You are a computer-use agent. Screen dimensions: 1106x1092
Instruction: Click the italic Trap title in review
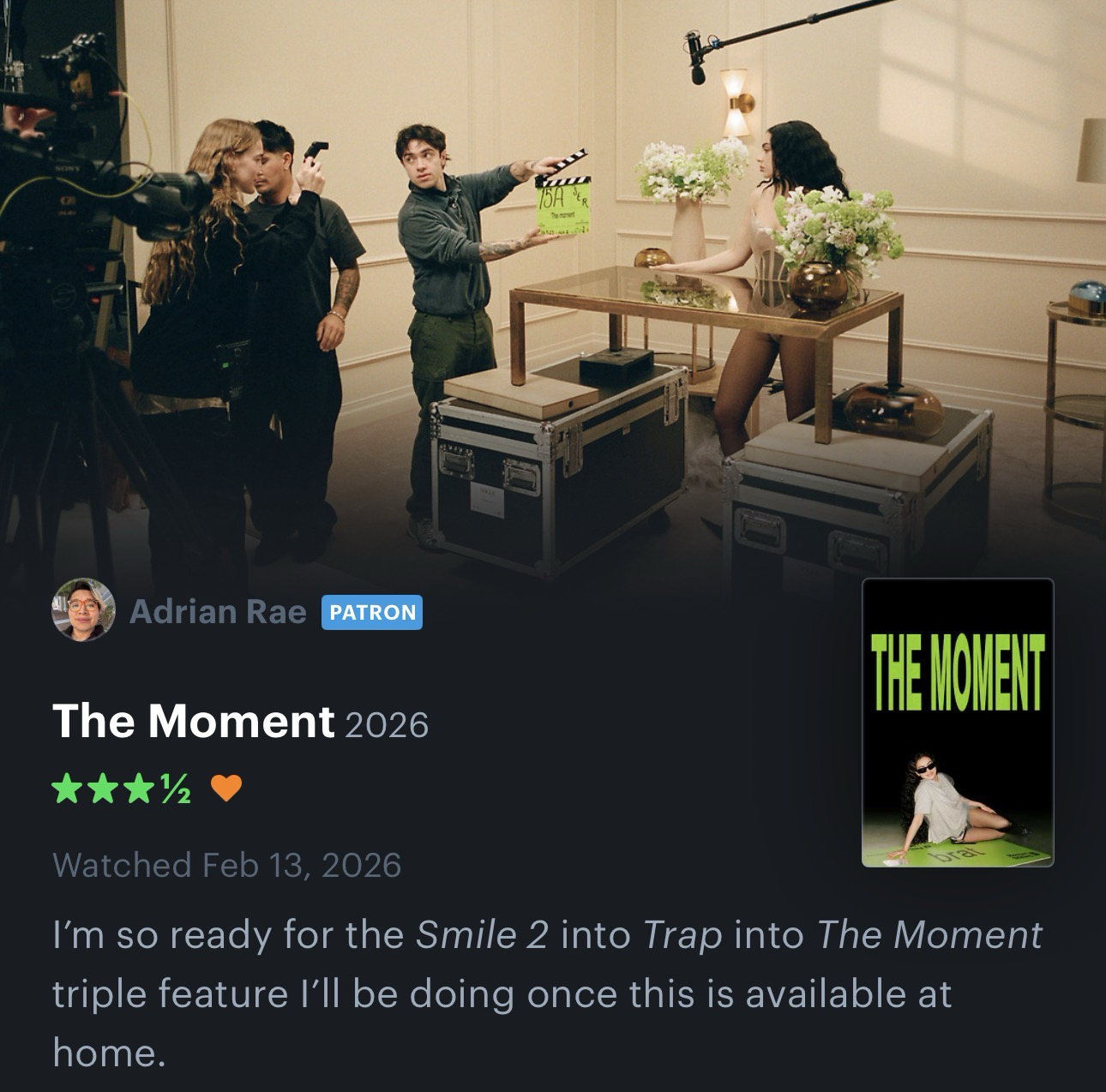coord(682,936)
